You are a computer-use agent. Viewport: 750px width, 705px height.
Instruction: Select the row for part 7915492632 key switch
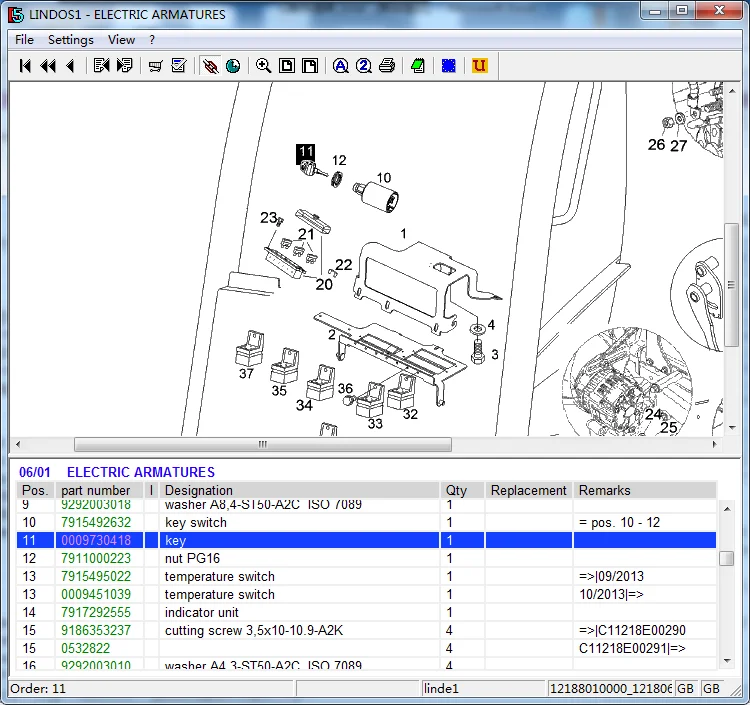366,522
